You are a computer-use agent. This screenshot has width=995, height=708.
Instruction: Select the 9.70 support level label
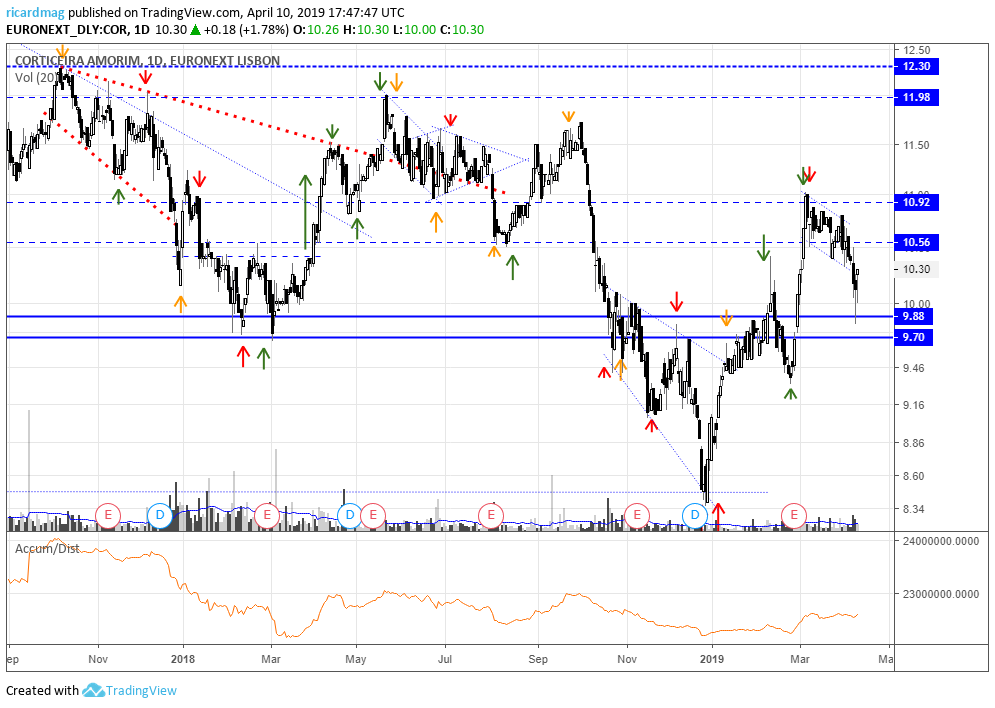[913, 337]
